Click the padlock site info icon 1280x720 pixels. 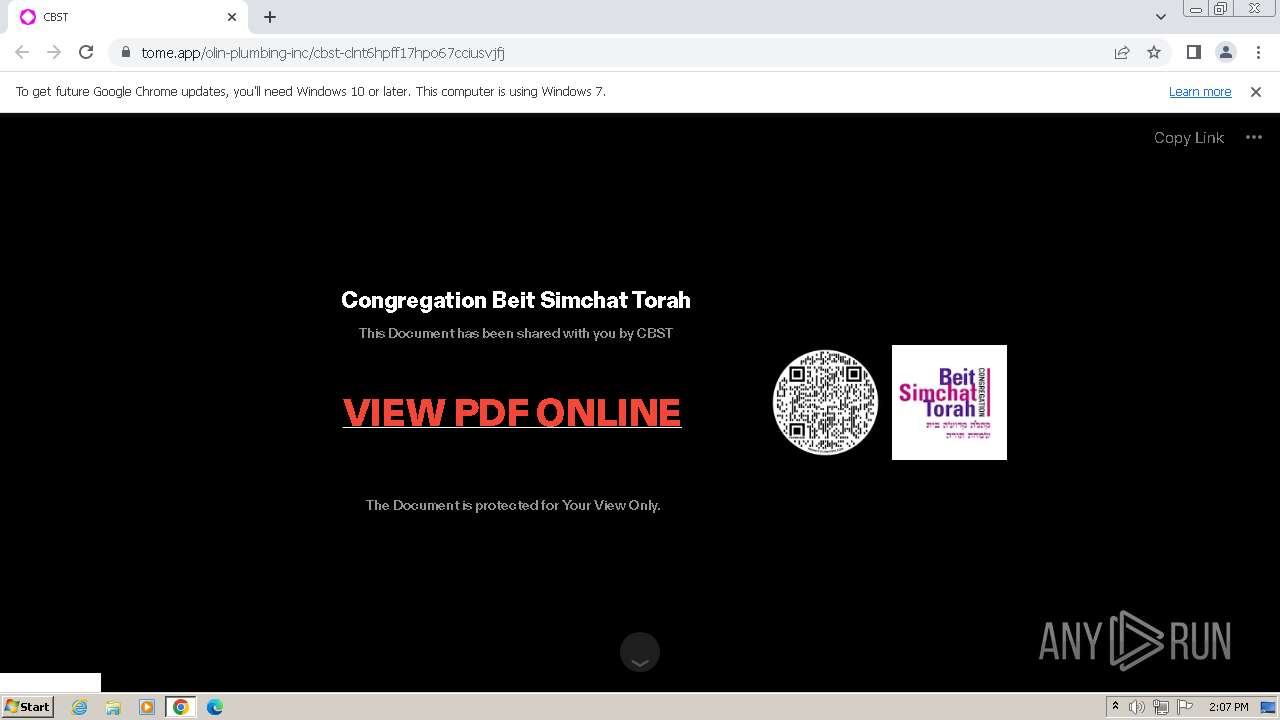[126, 53]
